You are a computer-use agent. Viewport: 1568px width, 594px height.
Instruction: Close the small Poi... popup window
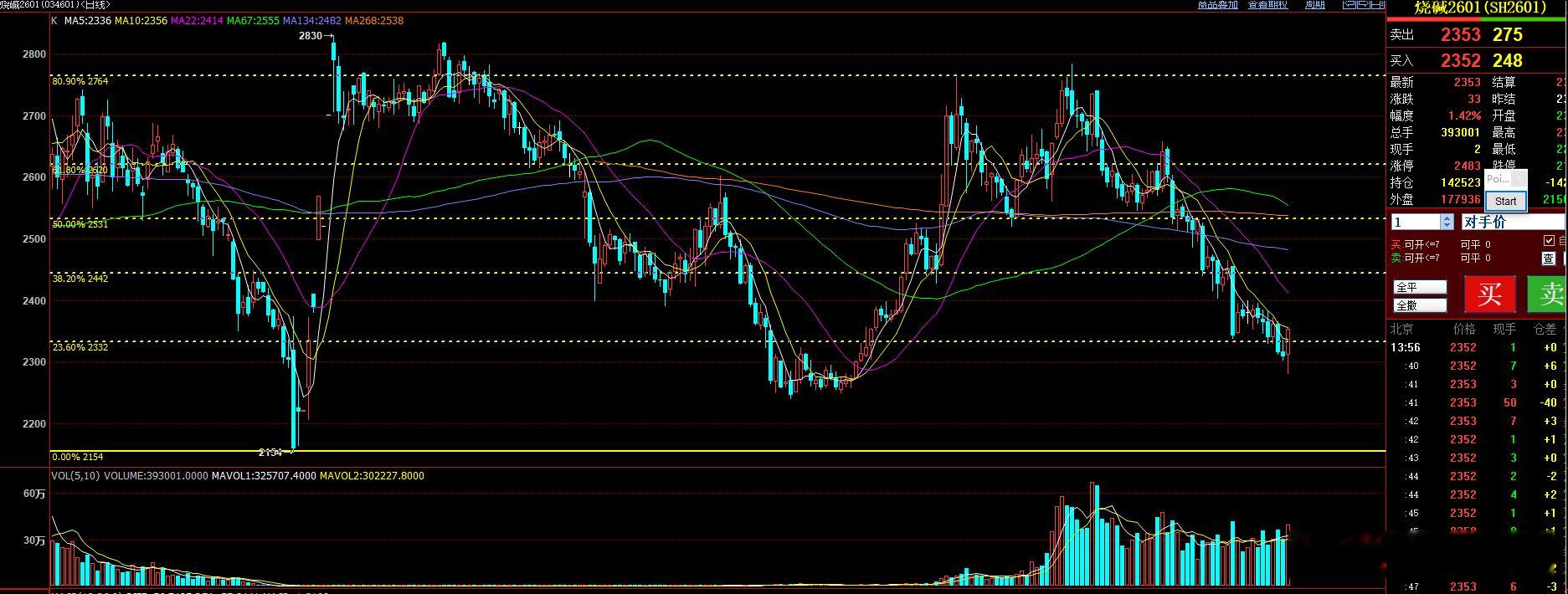[x=1518, y=179]
